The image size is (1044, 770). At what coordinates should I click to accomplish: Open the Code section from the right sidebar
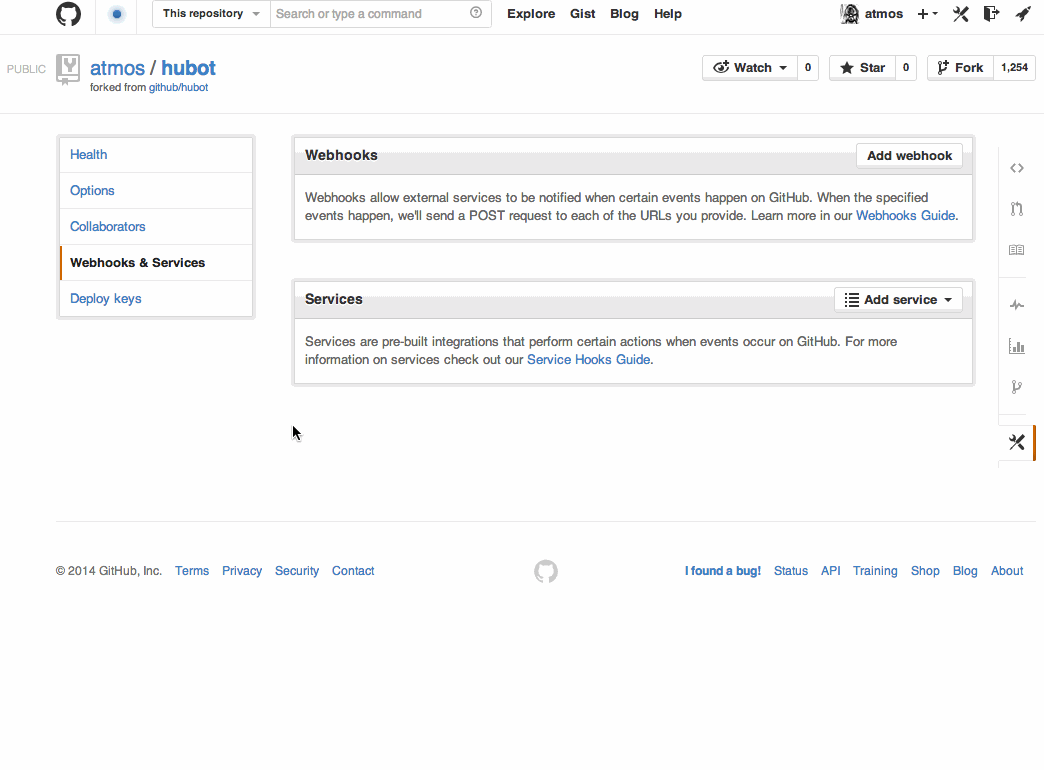[x=1016, y=168]
